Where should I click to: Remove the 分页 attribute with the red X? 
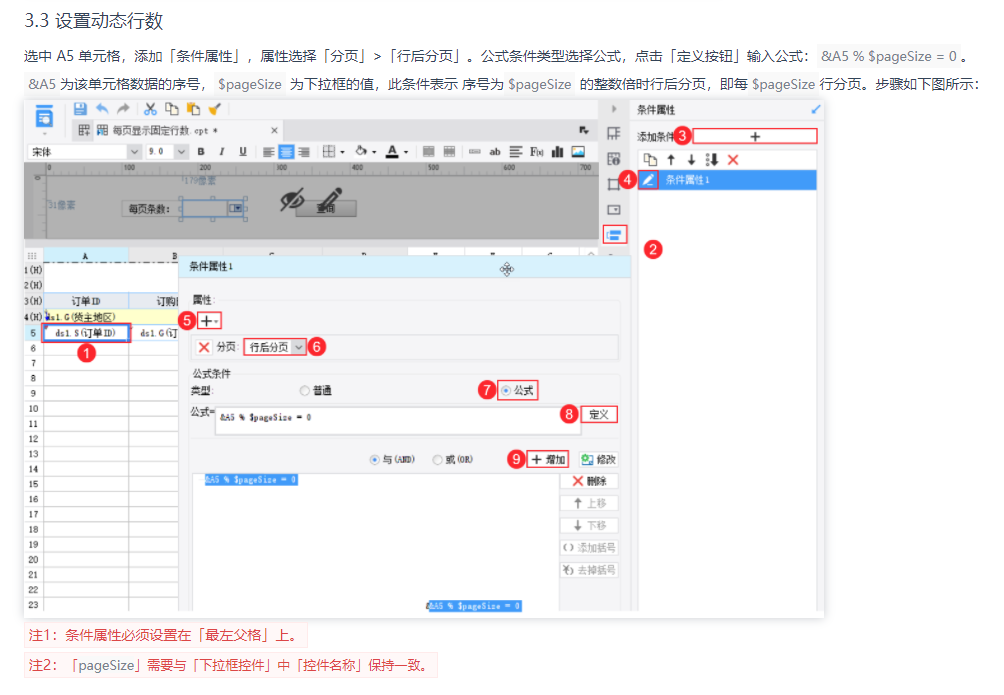click(204, 347)
